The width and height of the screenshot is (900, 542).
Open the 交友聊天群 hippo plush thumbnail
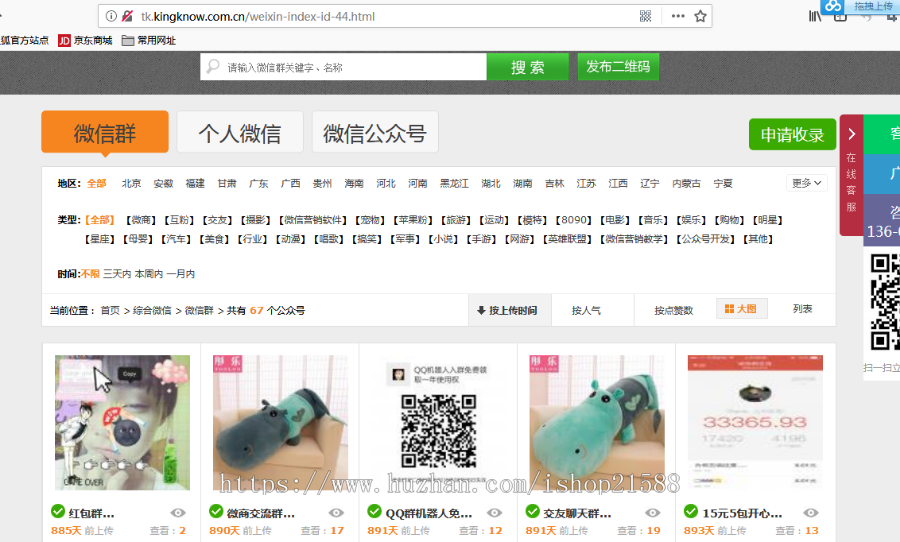597,422
